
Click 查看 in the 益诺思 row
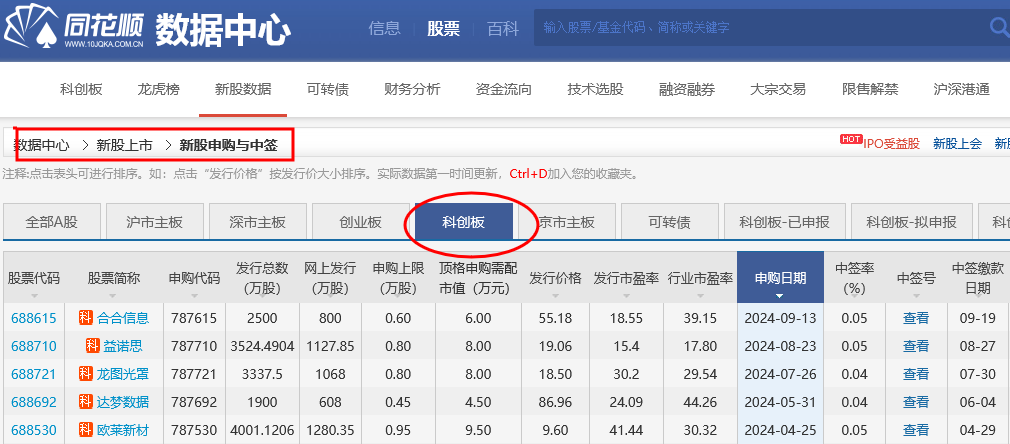point(915,346)
